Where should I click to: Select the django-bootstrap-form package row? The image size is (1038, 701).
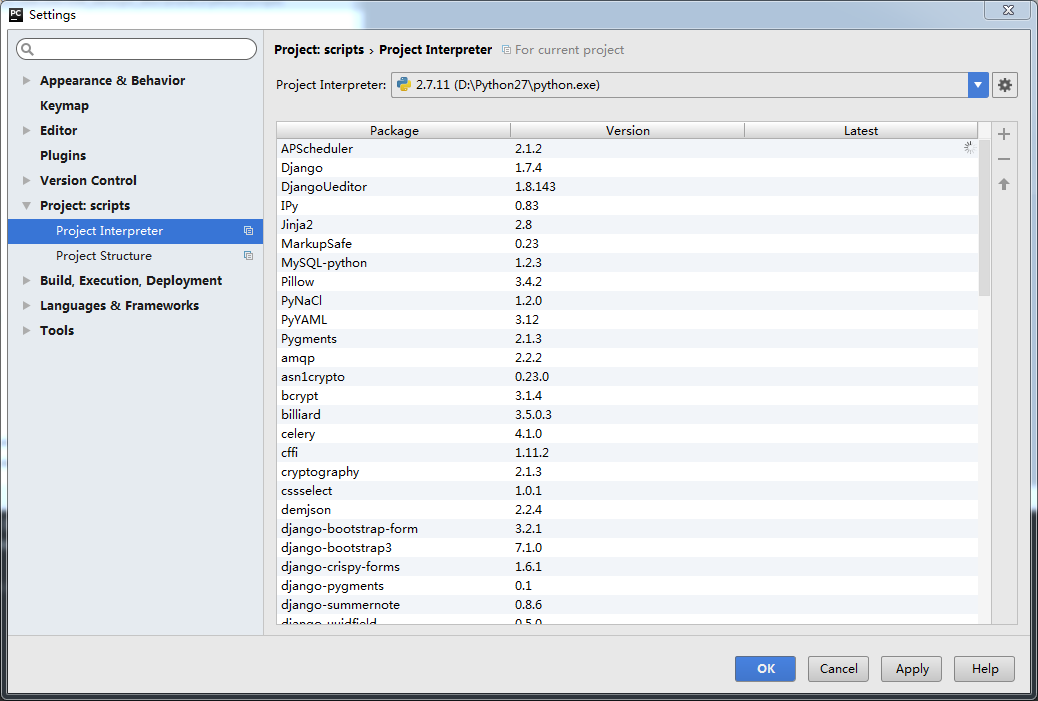[627, 529]
